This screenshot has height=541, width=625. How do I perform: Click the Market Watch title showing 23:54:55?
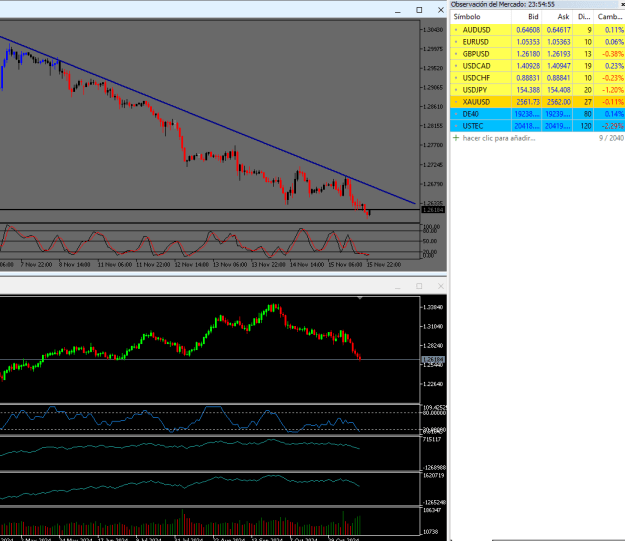pyautogui.click(x=502, y=4)
